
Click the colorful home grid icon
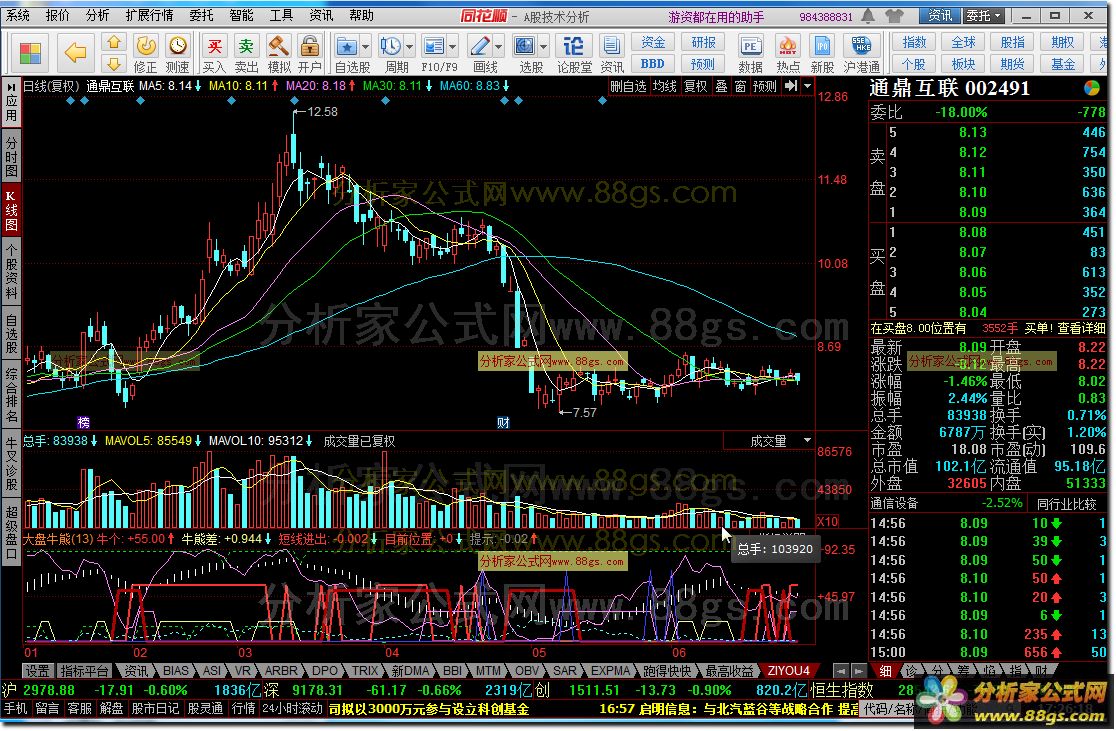tap(30, 53)
